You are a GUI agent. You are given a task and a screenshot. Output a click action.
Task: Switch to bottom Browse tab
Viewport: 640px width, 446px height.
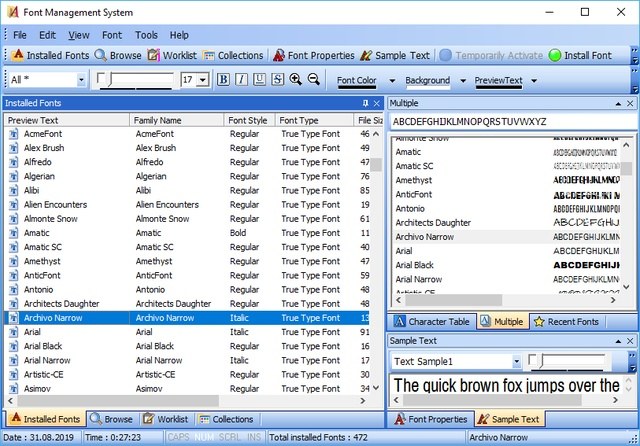coord(112,419)
